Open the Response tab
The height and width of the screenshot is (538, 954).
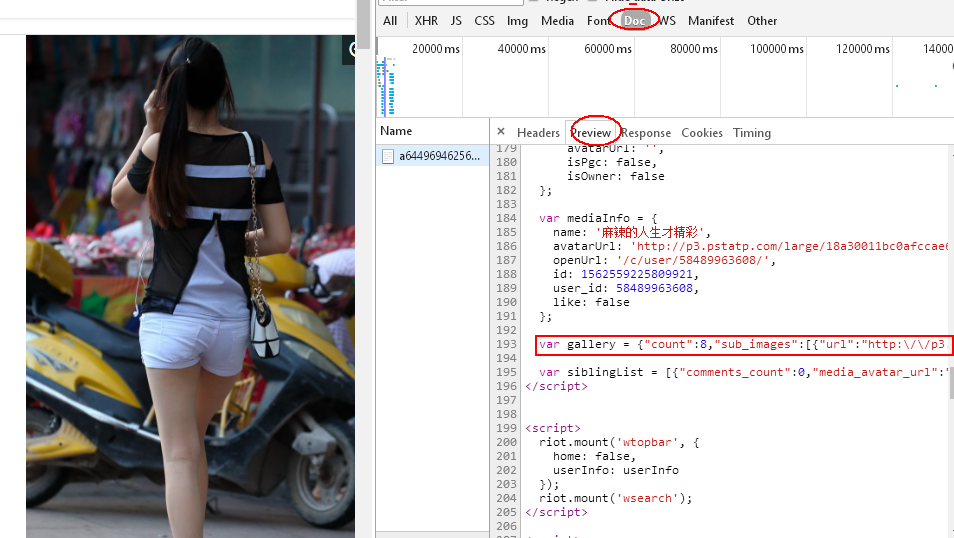pos(646,133)
